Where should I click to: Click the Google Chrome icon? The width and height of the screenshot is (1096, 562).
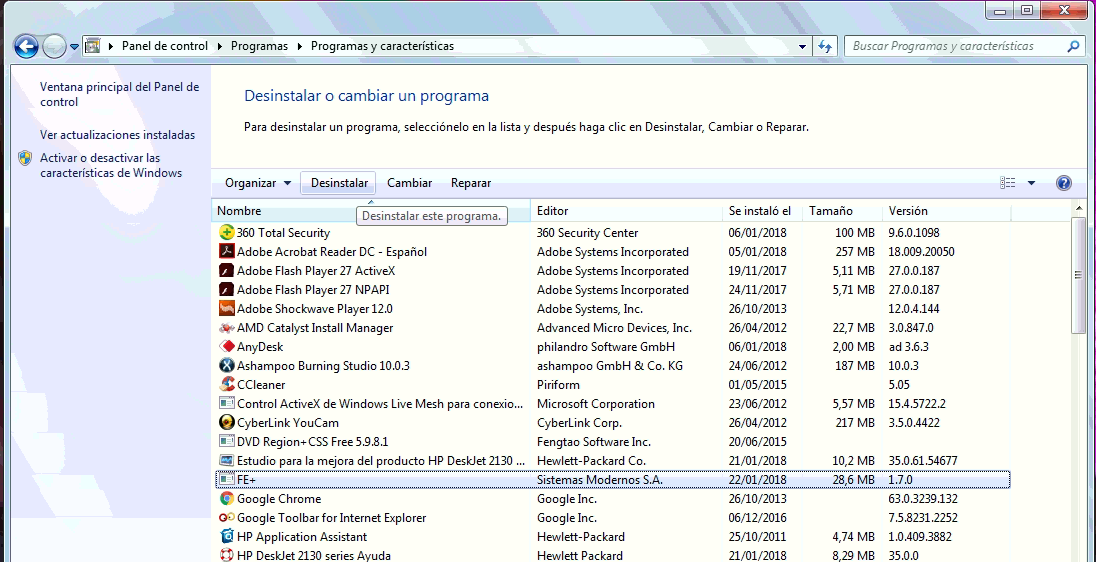(x=226, y=499)
